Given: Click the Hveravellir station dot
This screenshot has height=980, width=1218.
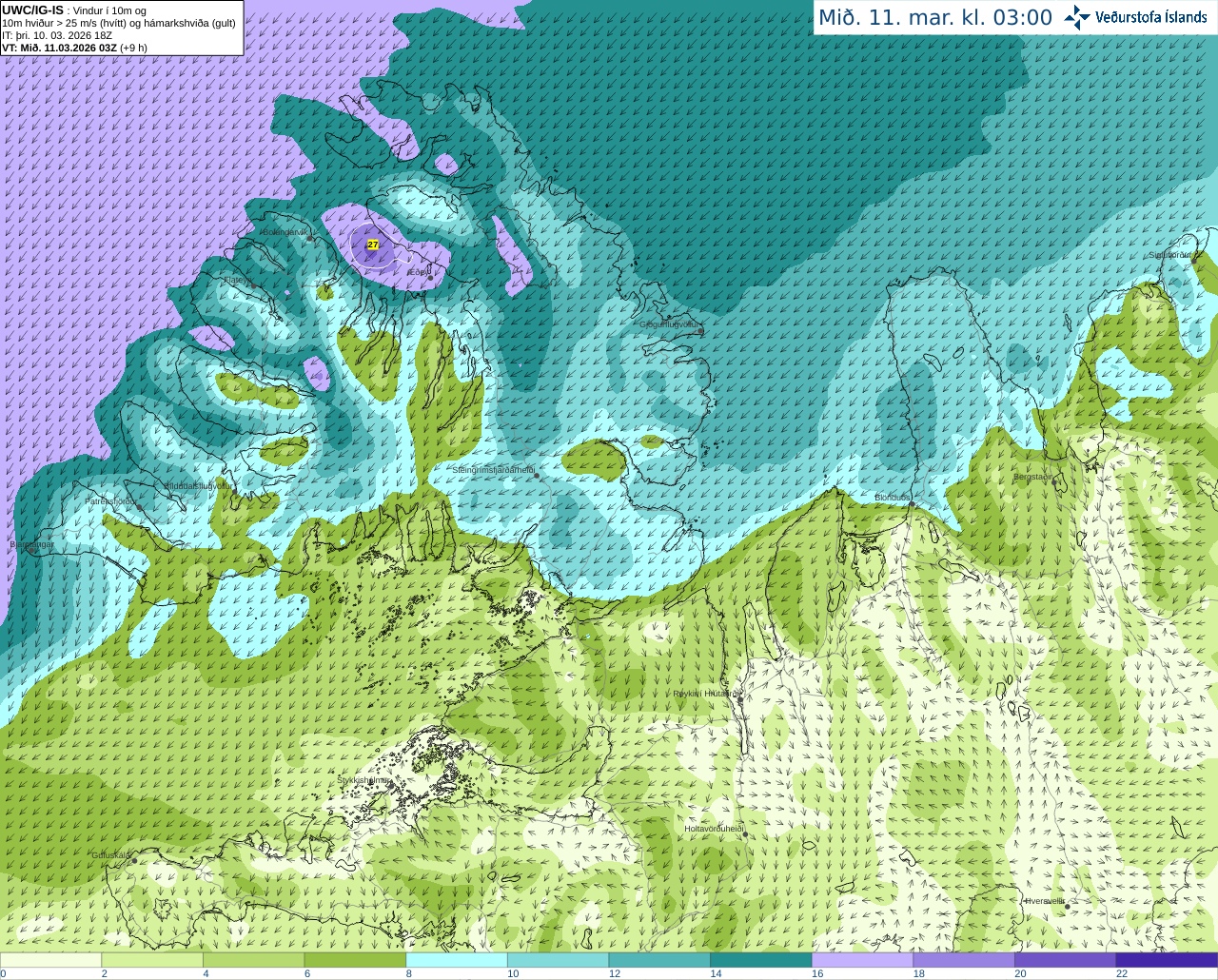Looking at the screenshot, I should click(x=1068, y=907).
